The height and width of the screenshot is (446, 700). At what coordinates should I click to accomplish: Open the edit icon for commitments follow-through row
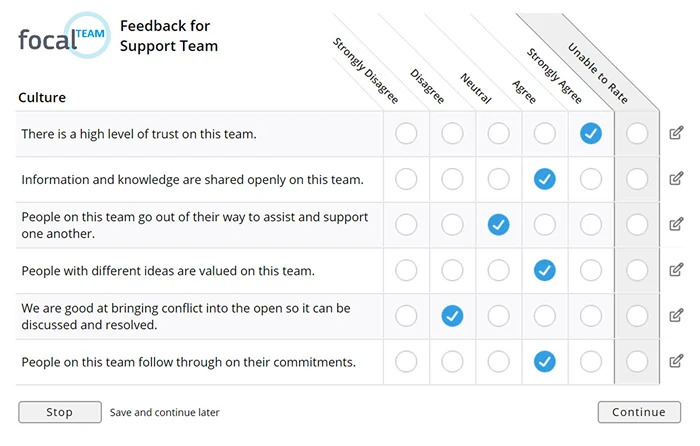(x=677, y=361)
